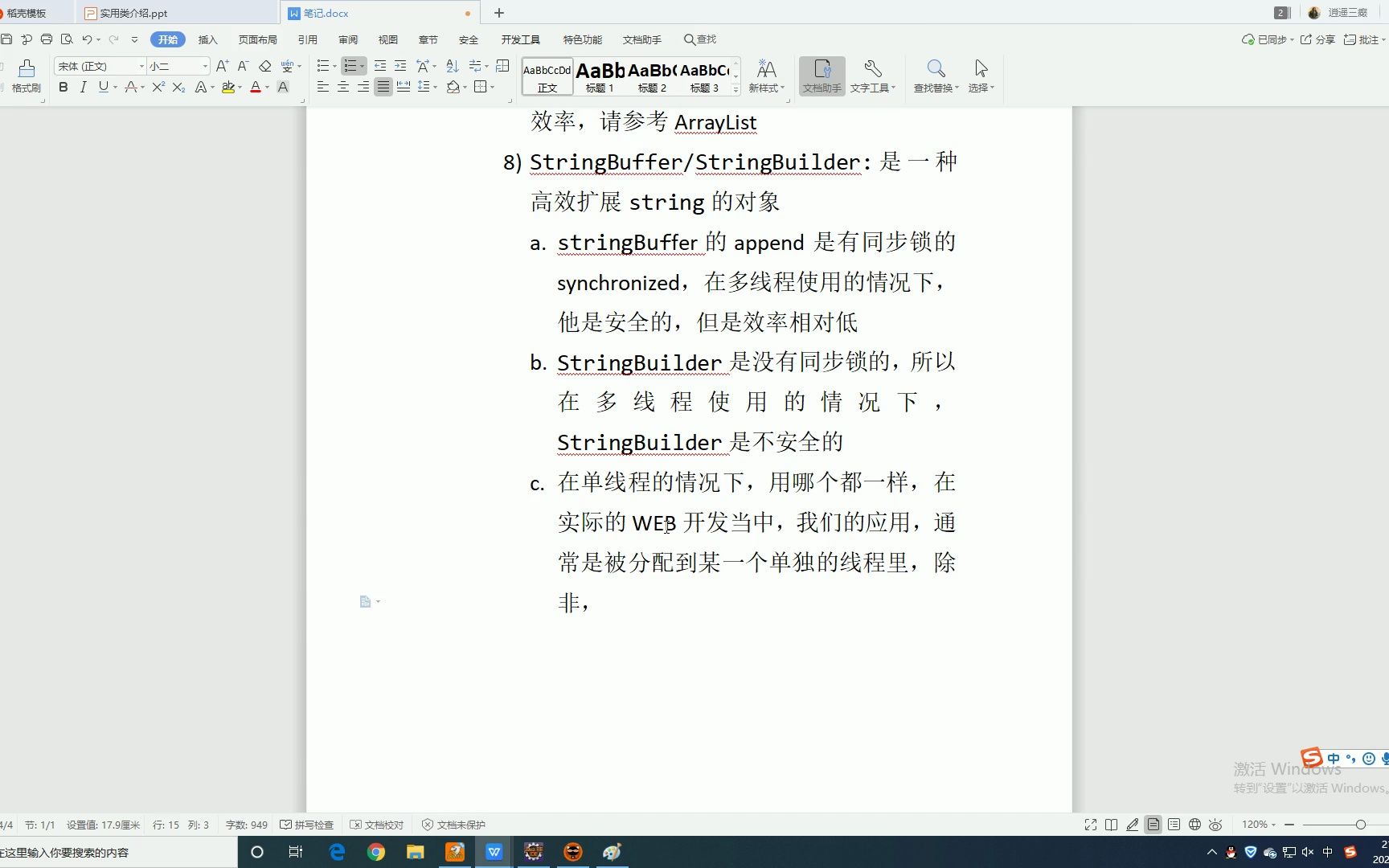The height and width of the screenshot is (868, 1389).
Task: Increase font size with A+ icon
Action: pos(223,66)
